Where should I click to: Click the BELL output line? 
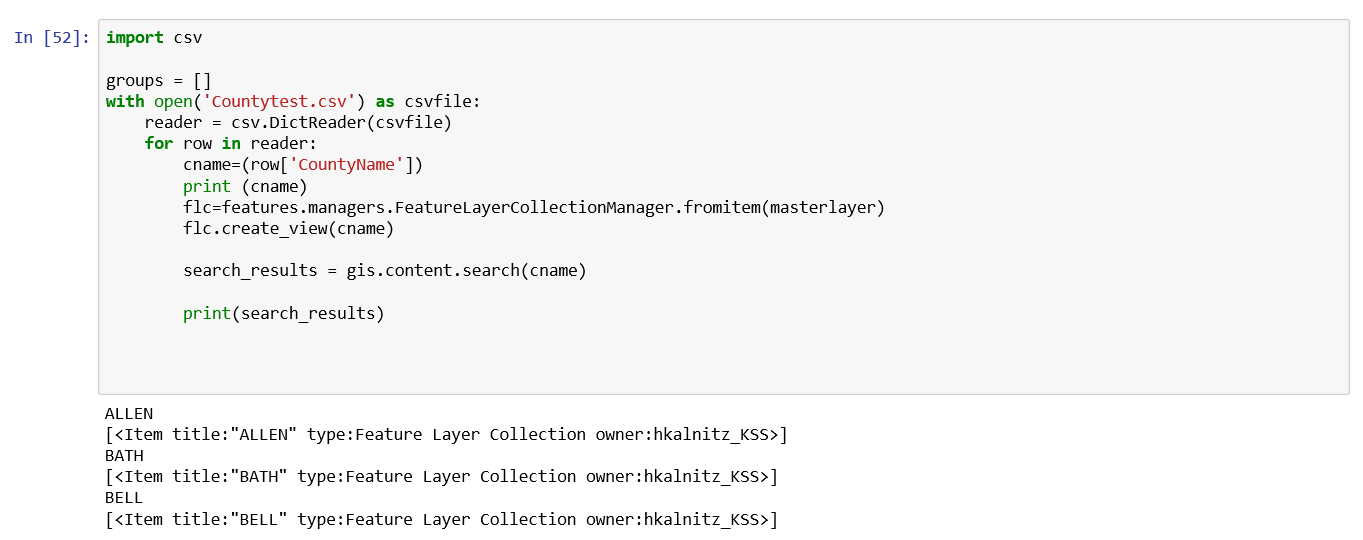click(x=124, y=498)
